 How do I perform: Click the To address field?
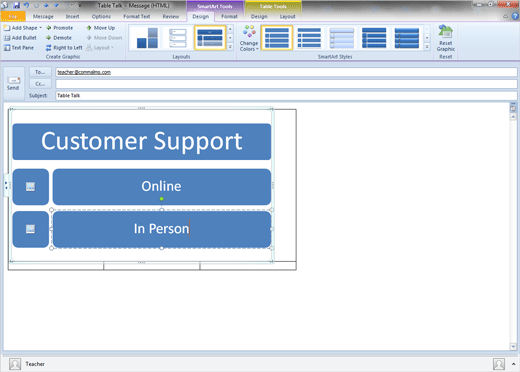[286, 72]
